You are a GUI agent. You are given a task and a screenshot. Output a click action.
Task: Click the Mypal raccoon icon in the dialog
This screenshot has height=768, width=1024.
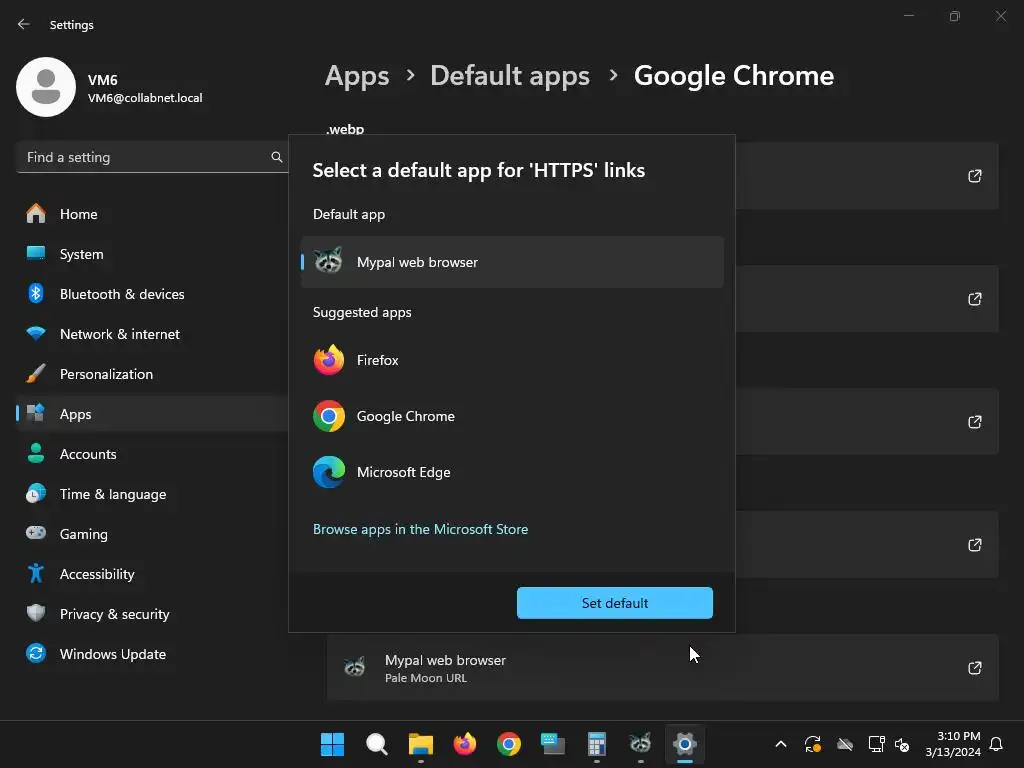tap(328, 261)
